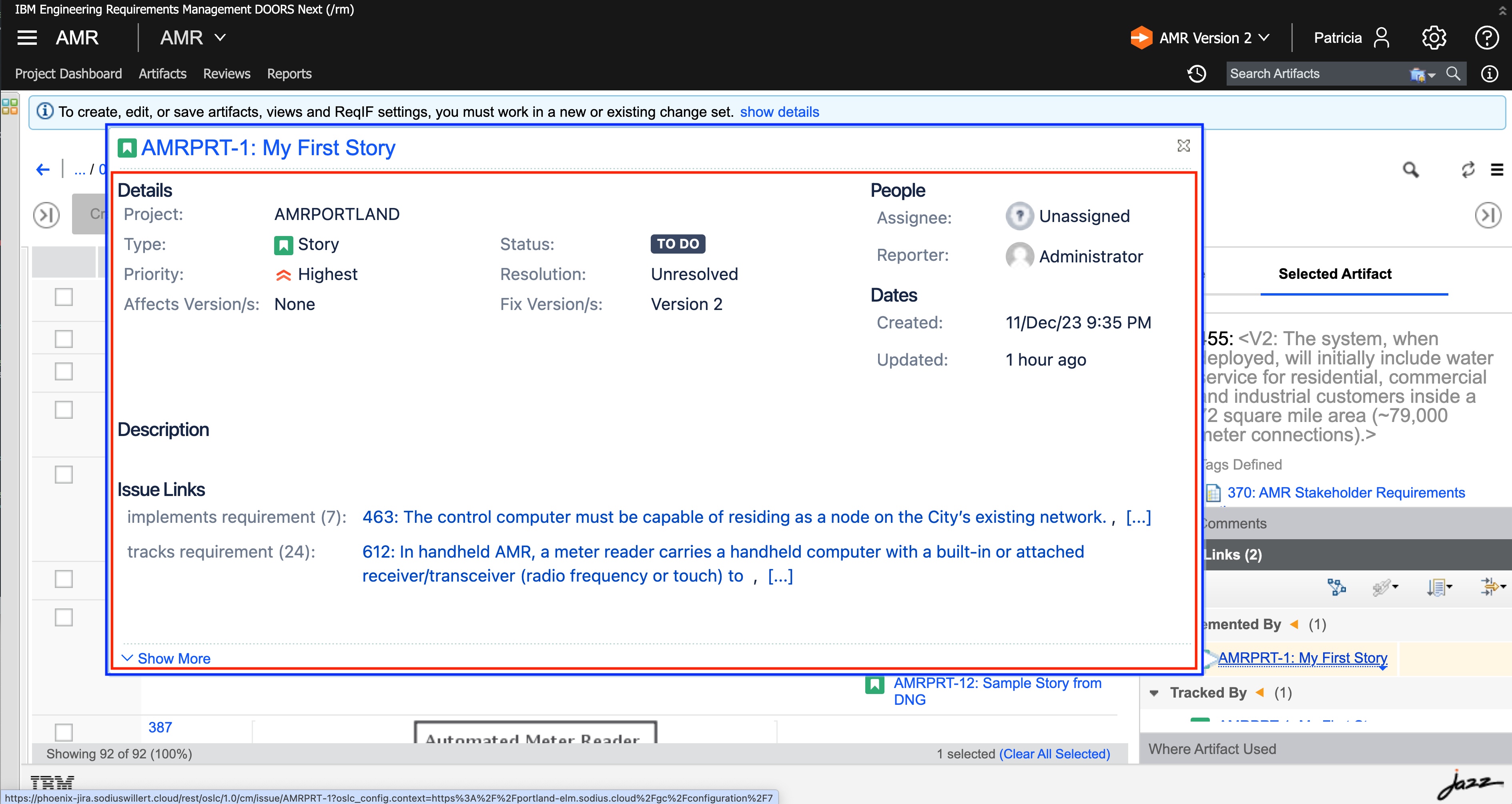
Task: Click the Unassigned assignee value
Action: tap(1084, 216)
